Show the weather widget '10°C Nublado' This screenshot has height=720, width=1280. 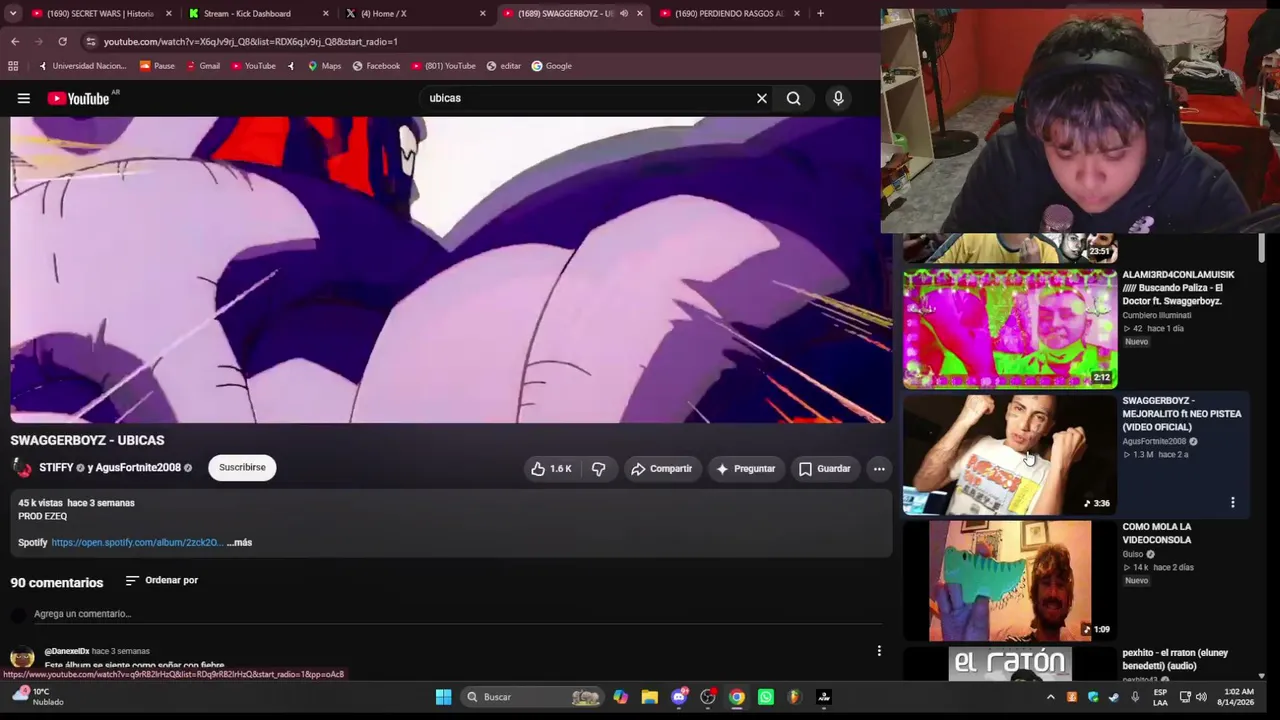pyautogui.click(x=38, y=696)
